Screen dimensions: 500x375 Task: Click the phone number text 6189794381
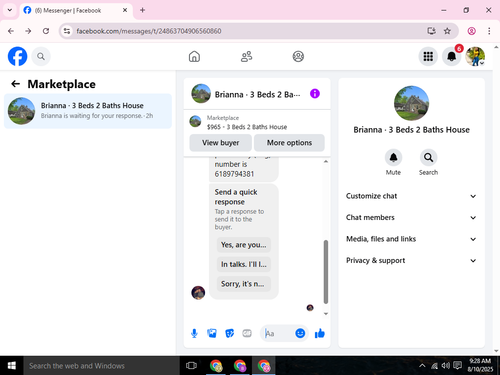point(234,174)
